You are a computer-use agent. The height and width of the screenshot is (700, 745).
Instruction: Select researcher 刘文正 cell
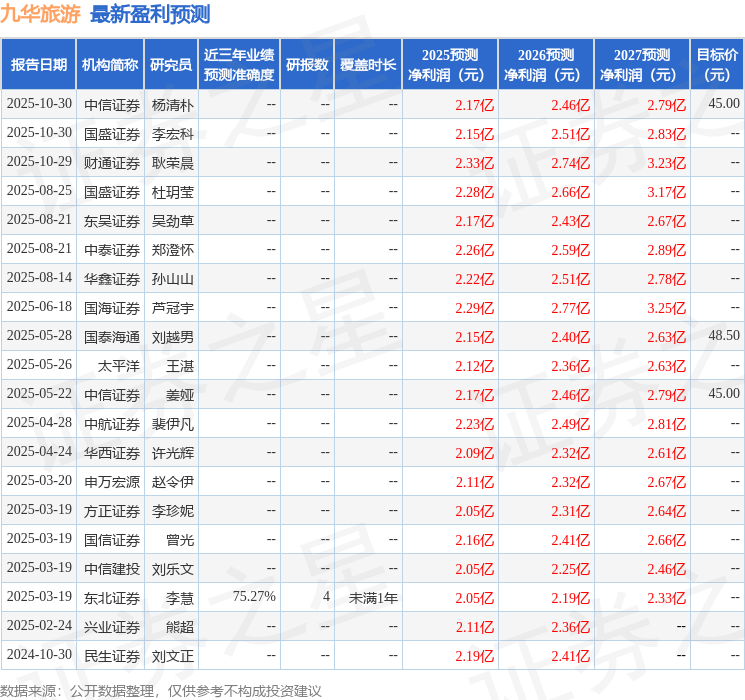172,656
